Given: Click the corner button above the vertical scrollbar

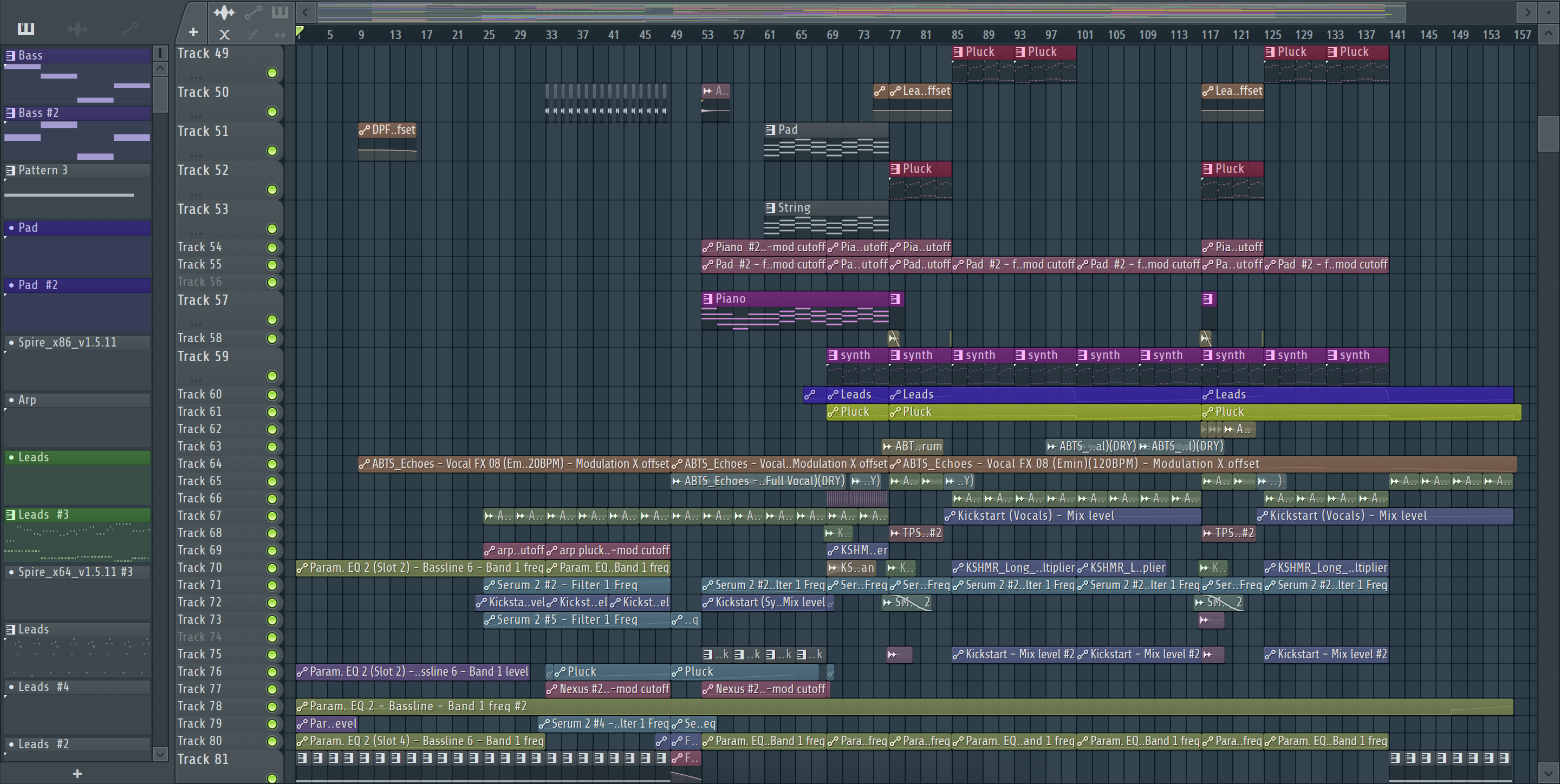Looking at the screenshot, I should 1549,11.
